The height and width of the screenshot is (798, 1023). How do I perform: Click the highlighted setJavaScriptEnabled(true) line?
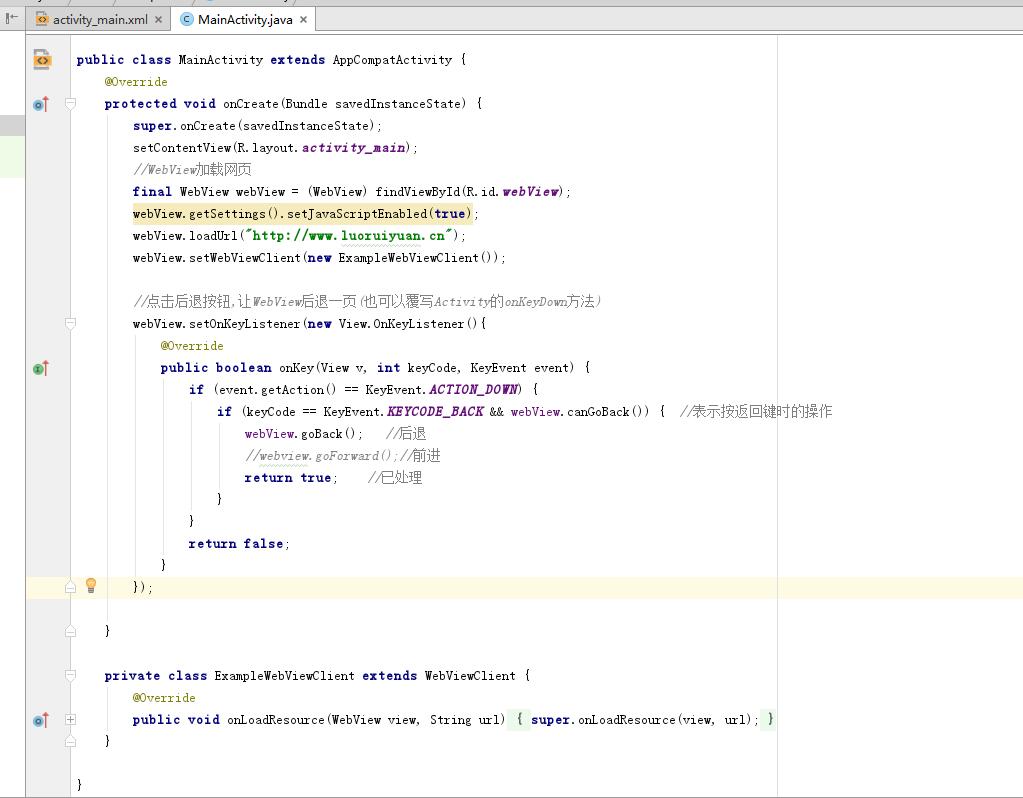coord(305,213)
